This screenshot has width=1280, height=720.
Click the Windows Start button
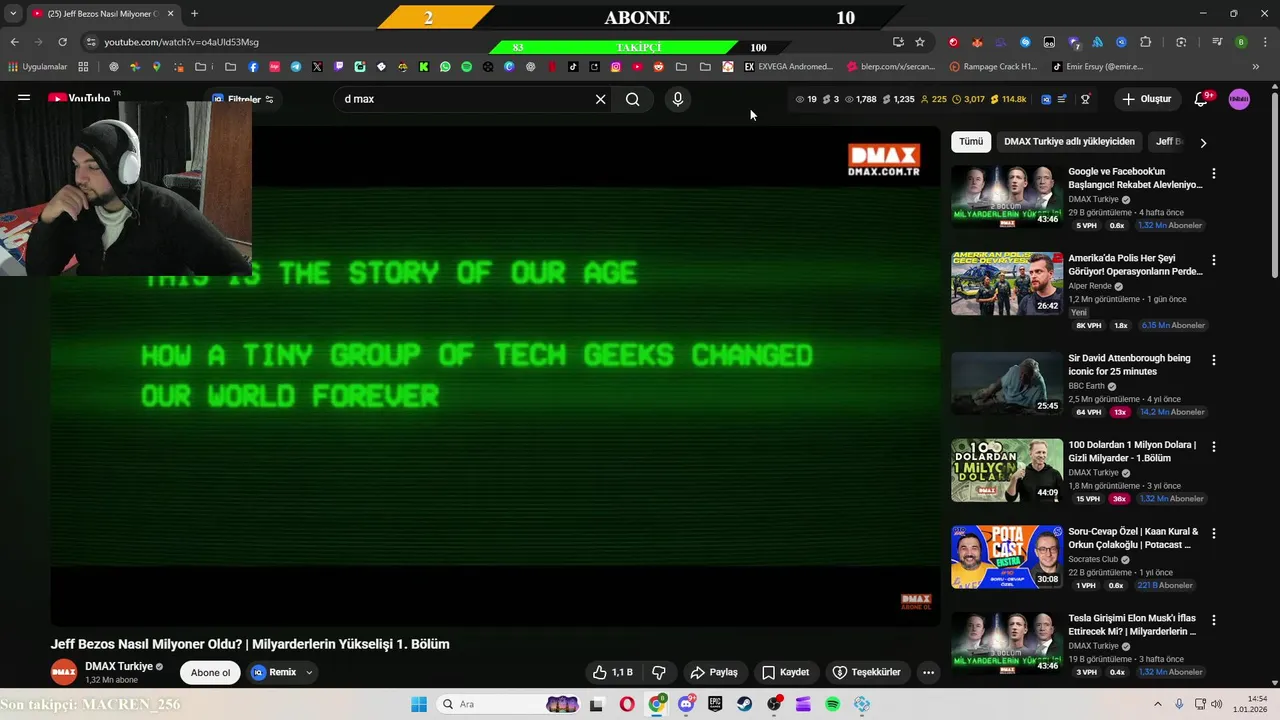coord(418,704)
